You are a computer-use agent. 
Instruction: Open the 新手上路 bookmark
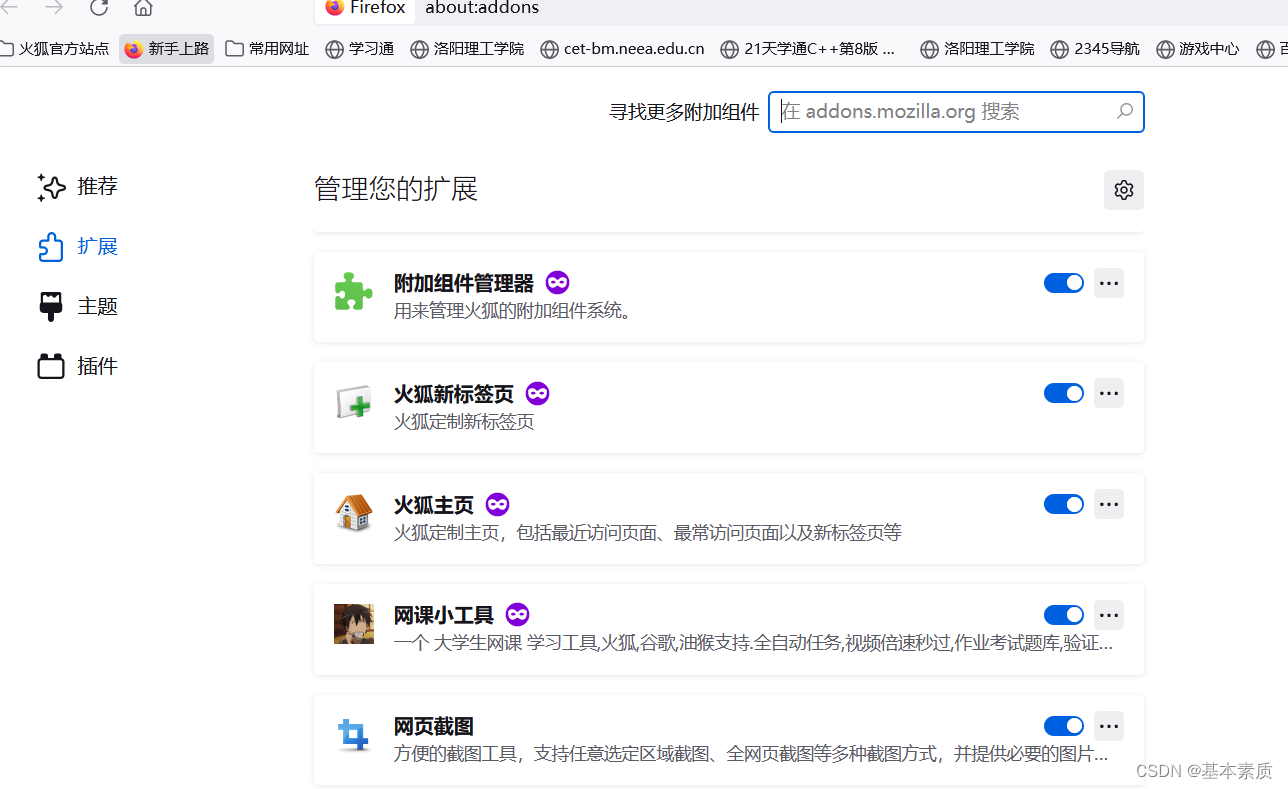[167, 49]
